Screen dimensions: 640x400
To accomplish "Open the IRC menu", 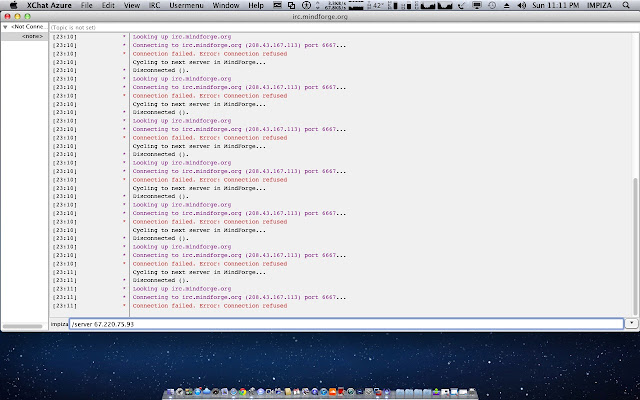I will [x=154, y=5].
